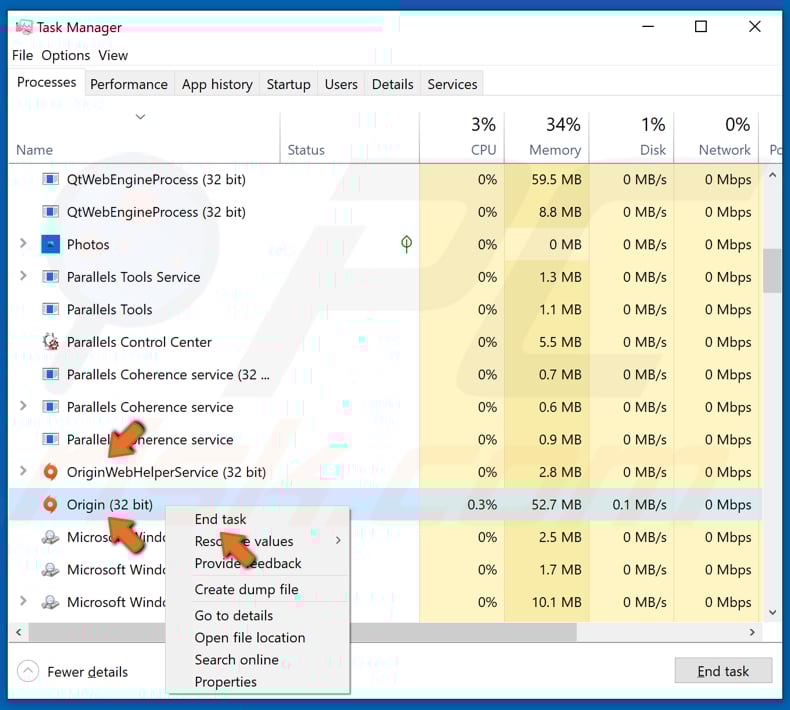
Task: Click the Origin (32 bit) icon
Action: click(x=50, y=504)
